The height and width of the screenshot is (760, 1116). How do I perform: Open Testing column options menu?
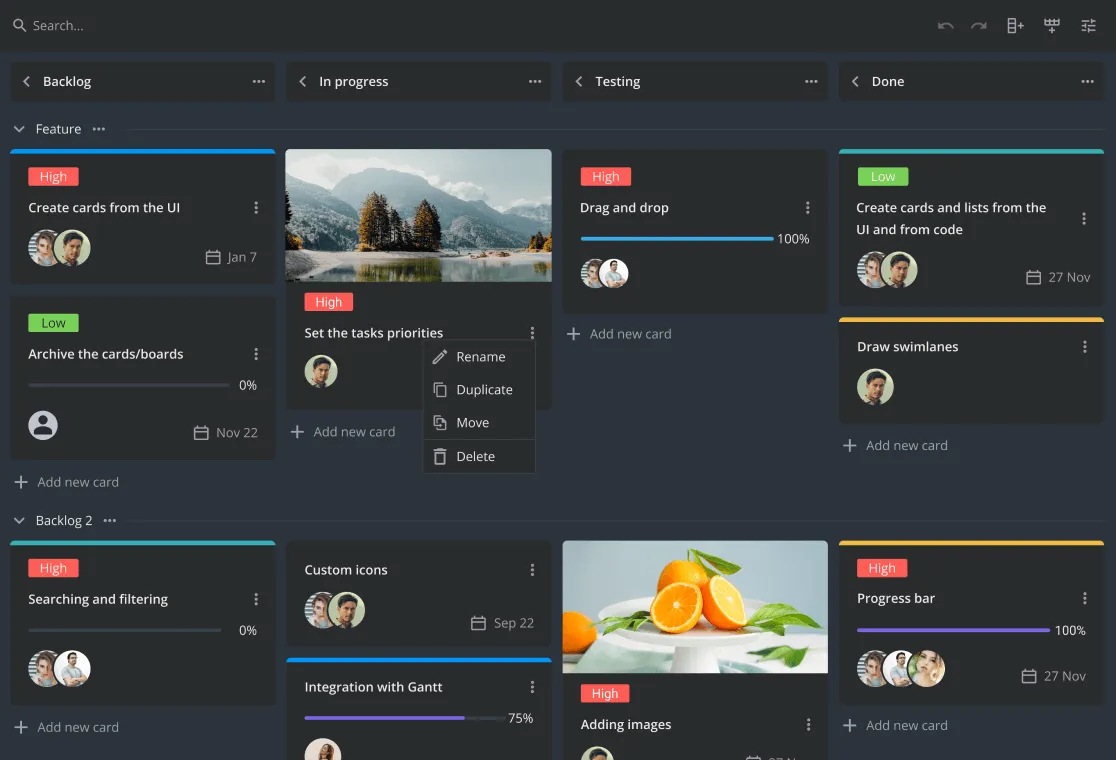point(811,81)
